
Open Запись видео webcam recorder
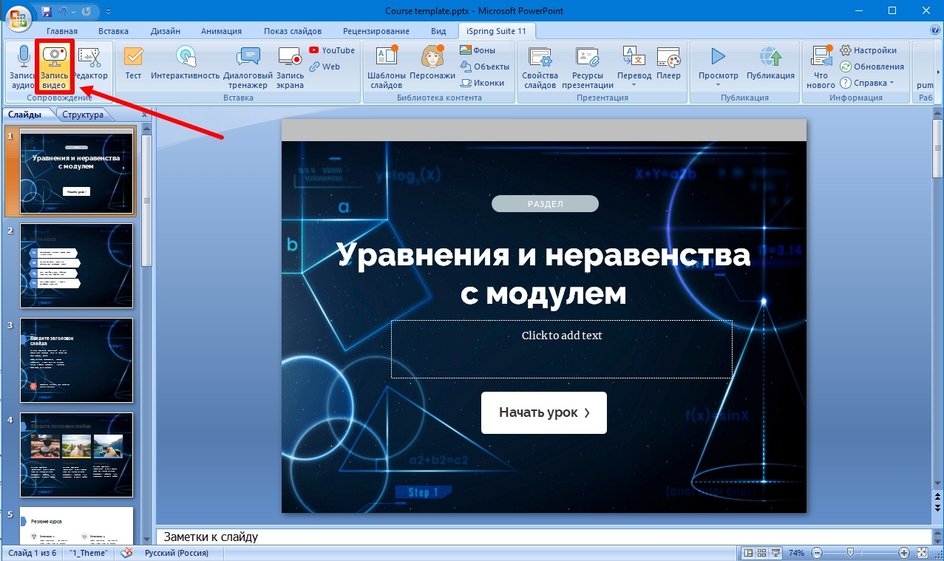(54, 66)
